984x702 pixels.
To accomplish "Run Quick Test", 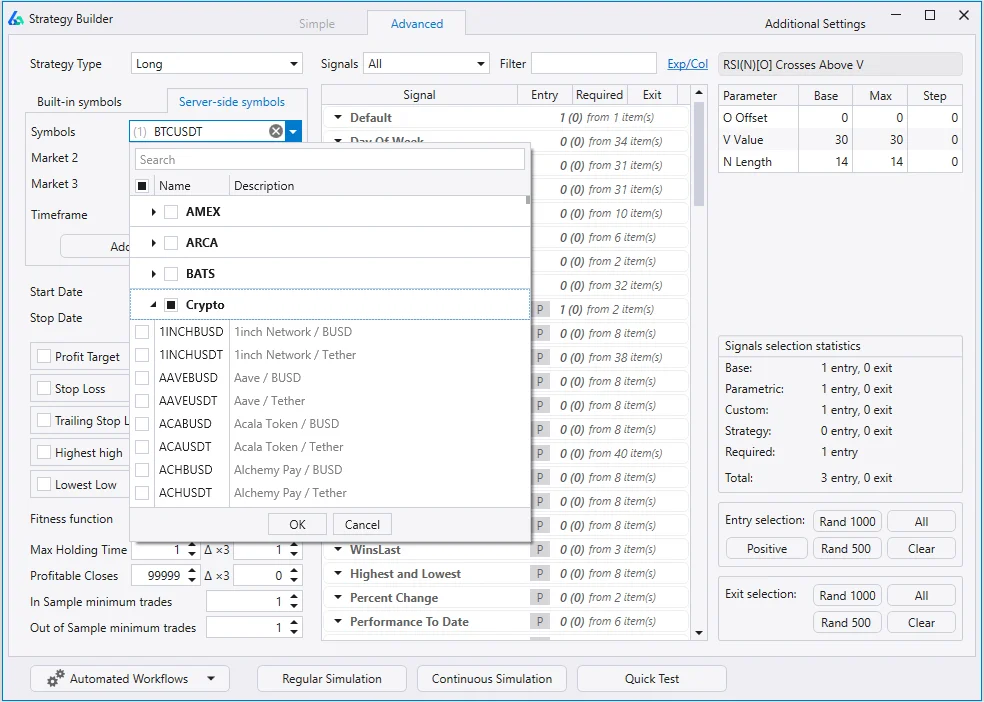I will pyautogui.click(x=651, y=679).
